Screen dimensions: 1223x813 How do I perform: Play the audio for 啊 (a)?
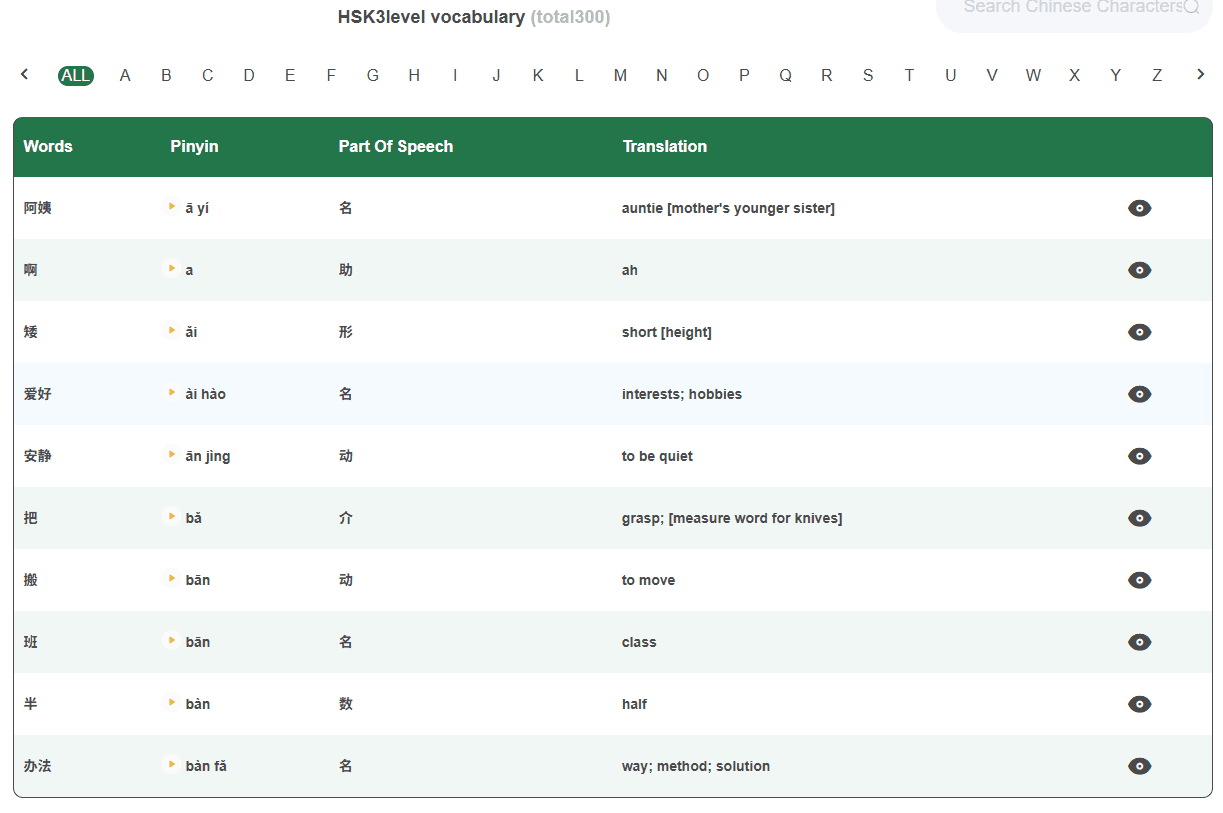[171, 269]
